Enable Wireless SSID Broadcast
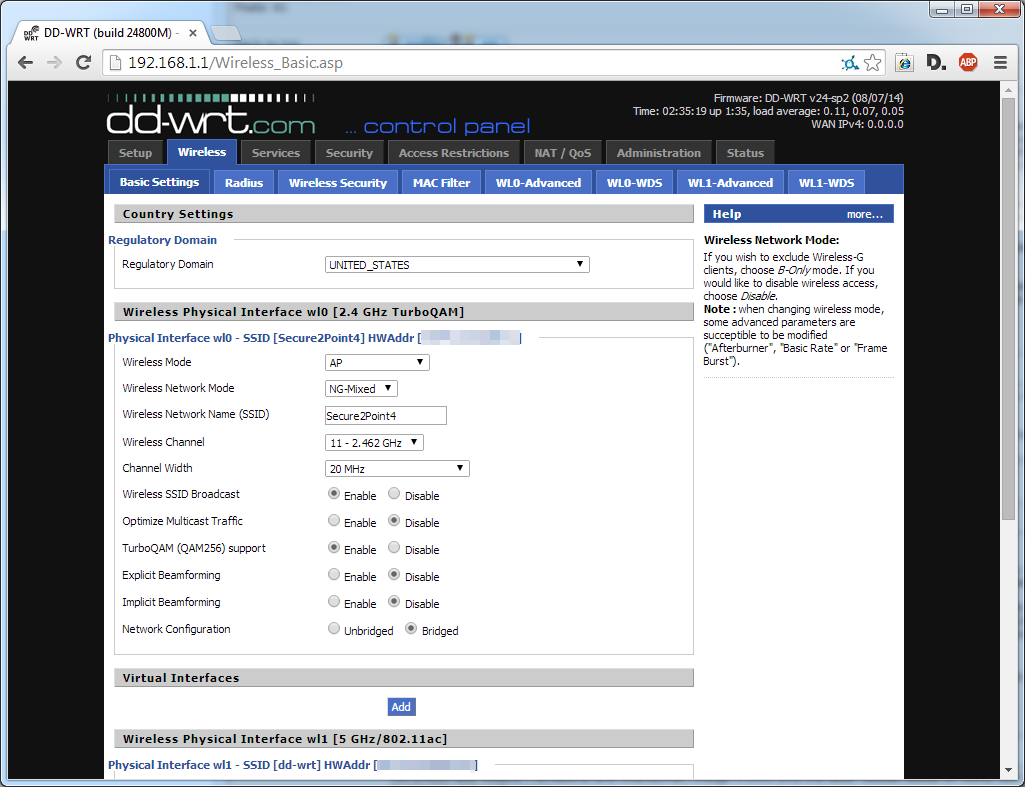The image size is (1025, 787). point(333,494)
